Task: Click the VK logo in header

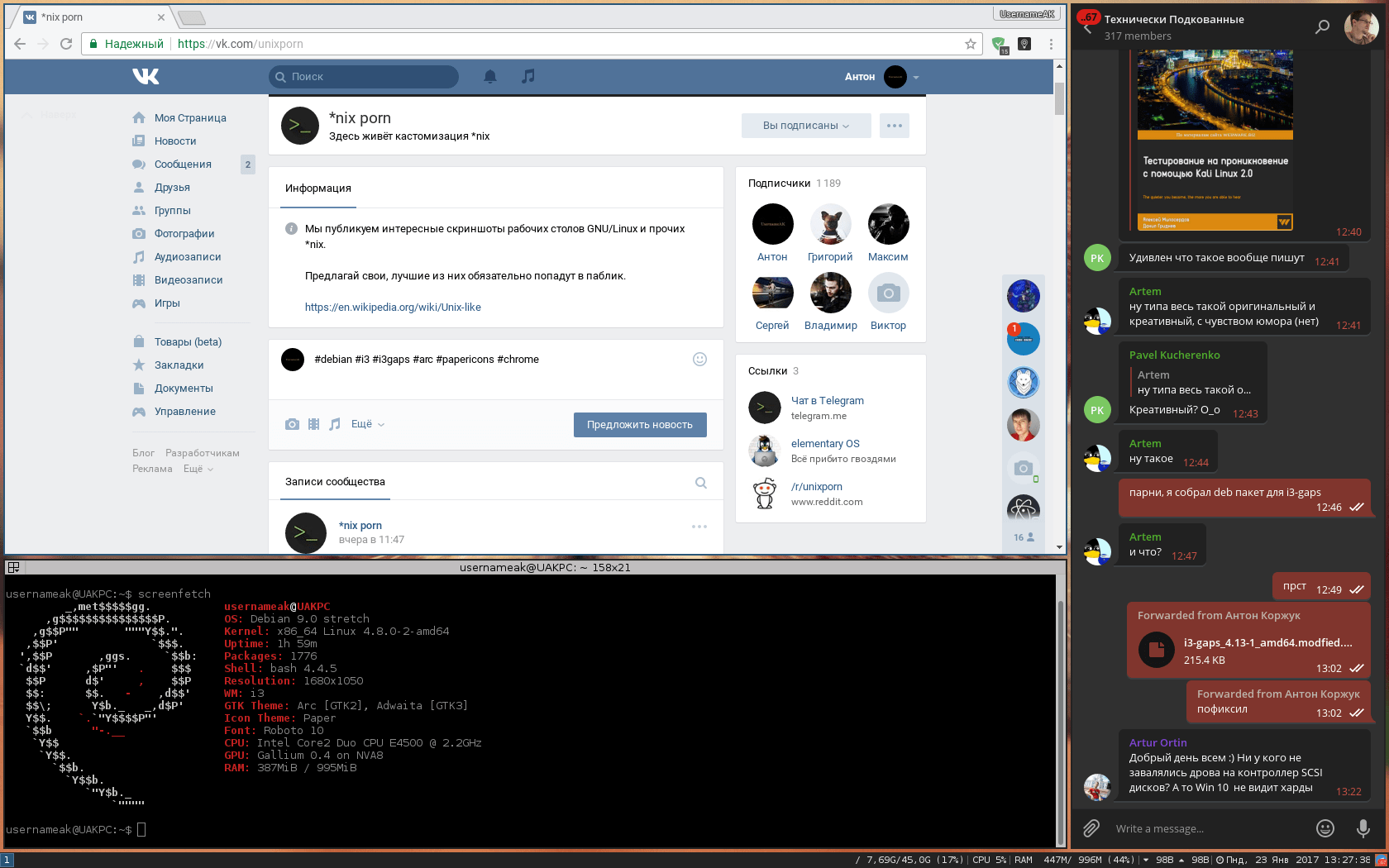Action: pos(146,76)
